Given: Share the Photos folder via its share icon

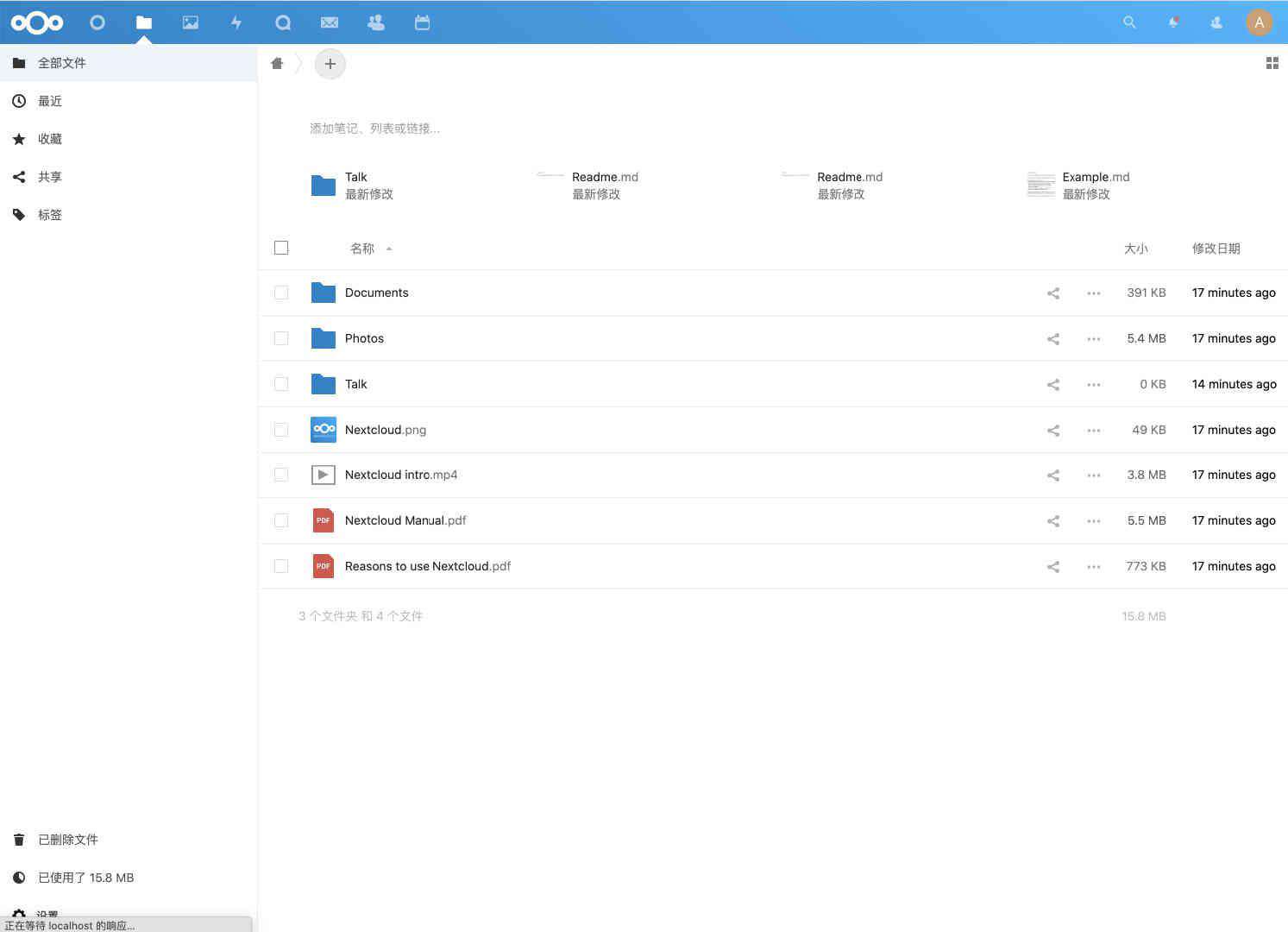Looking at the screenshot, I should [x=1053, y=339].
